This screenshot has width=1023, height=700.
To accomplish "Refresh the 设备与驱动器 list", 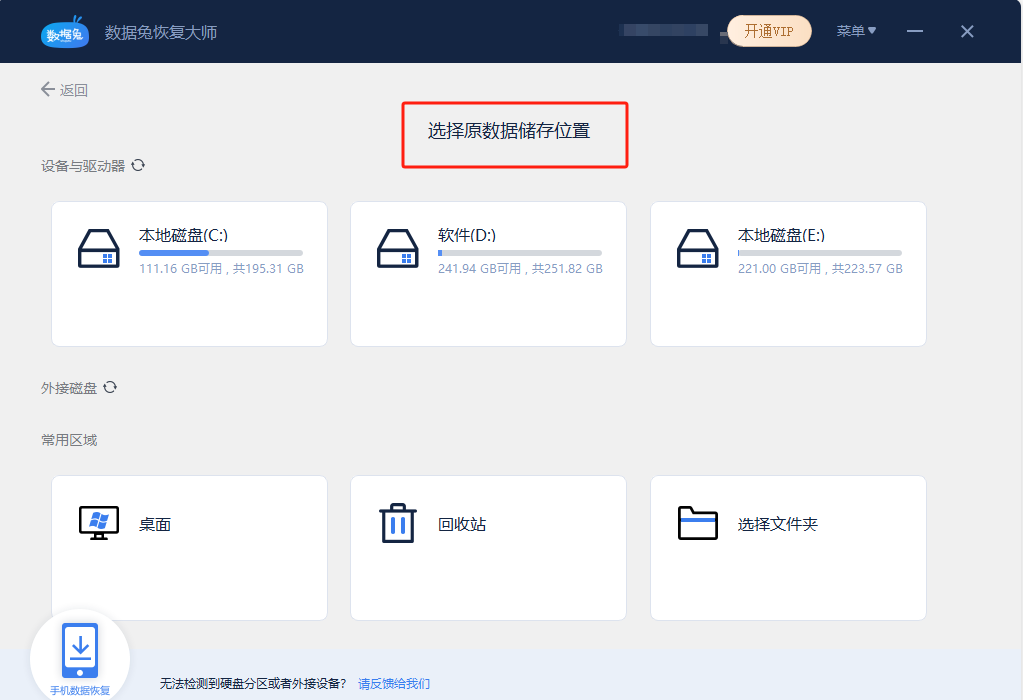I will coord(138,166).
